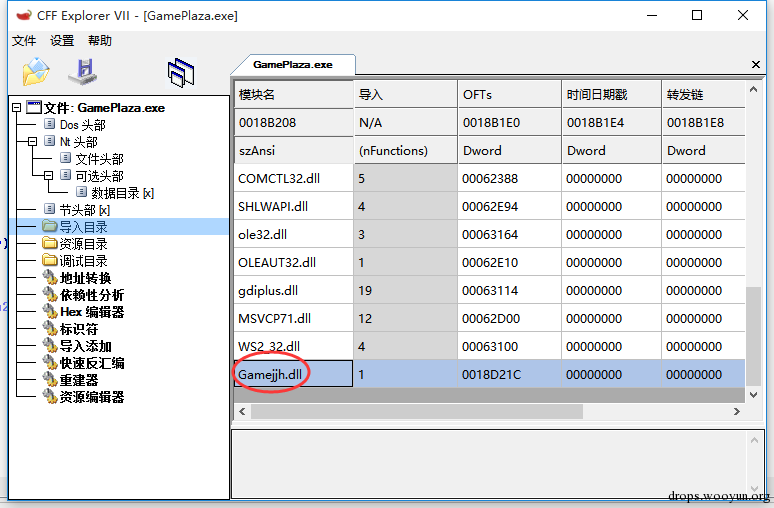The width and height of the screenshot is (774, 508).
Task: Click the 节头部 page icon
Action: click(49, 209)
